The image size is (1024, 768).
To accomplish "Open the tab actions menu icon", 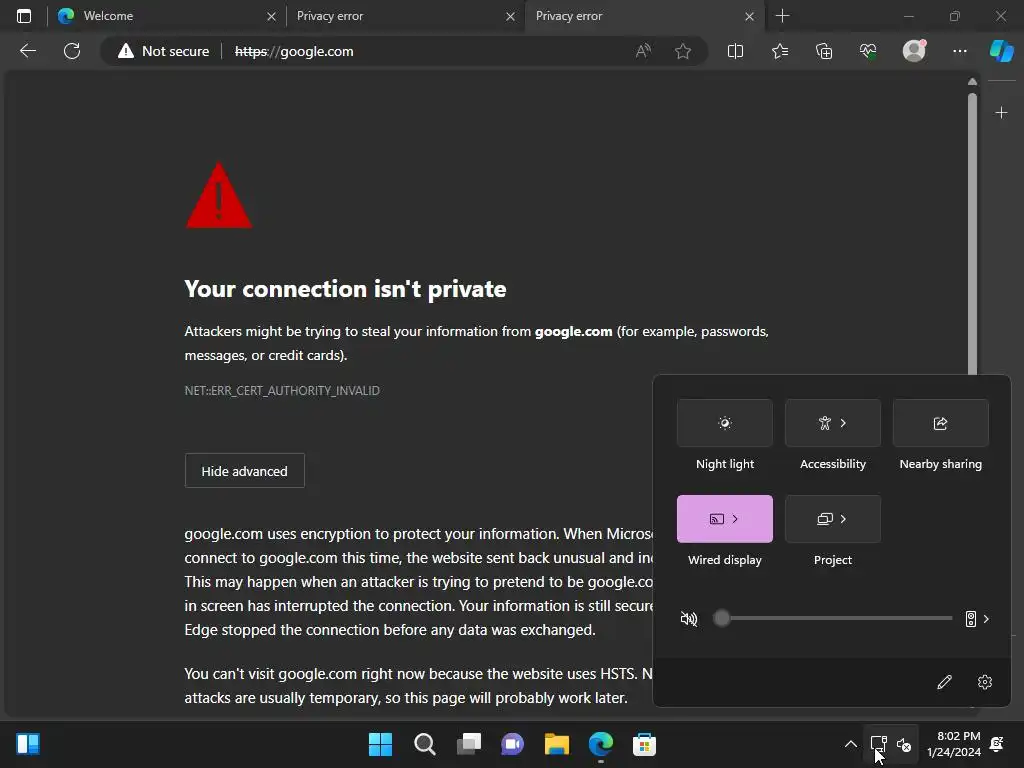I will click(x=24, y=16).
